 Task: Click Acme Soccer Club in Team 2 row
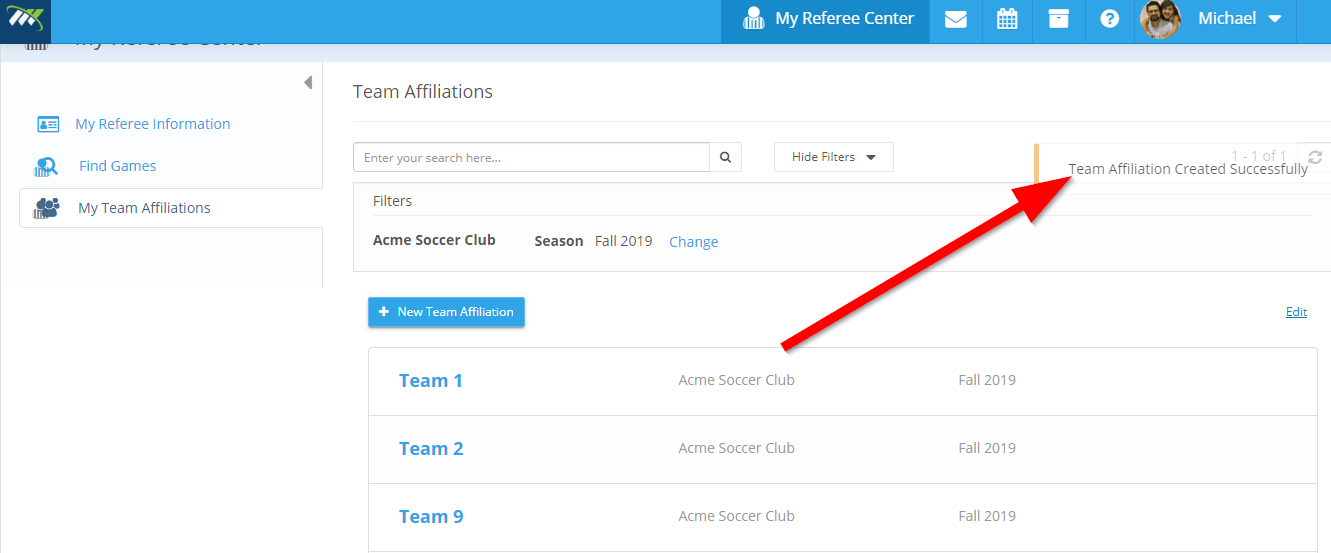pyautogui.click(x=737, y=448)
